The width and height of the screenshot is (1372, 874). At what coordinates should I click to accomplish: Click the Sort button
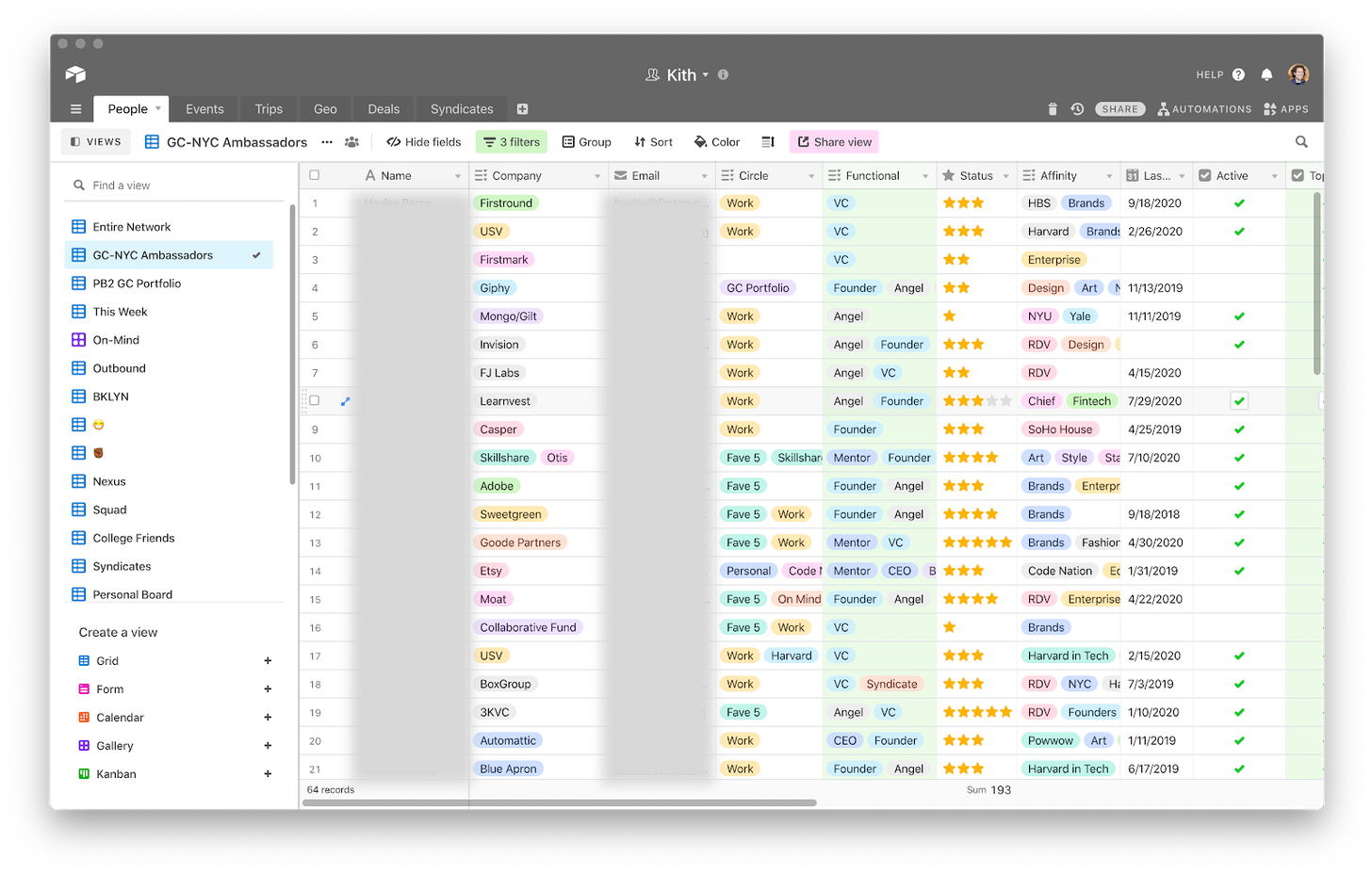tap(654, 142)
